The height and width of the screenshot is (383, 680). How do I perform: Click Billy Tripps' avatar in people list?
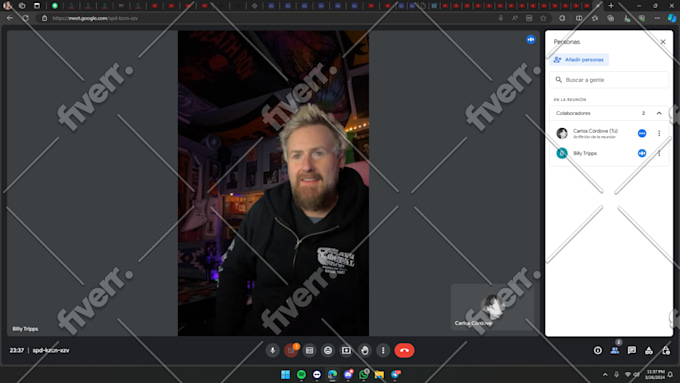pos(562,153)
